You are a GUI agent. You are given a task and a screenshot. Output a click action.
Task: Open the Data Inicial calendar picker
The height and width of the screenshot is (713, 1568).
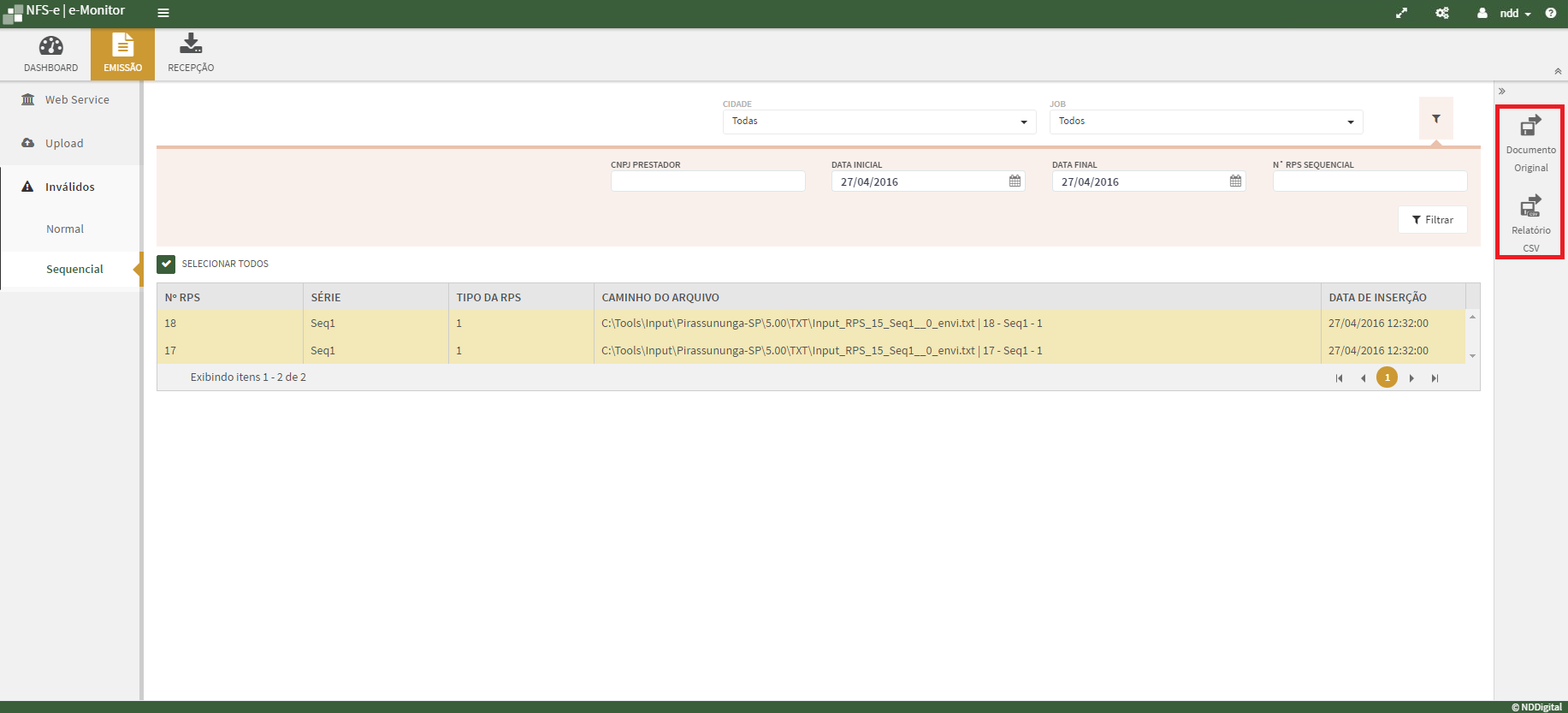[x=1015, y=181]
